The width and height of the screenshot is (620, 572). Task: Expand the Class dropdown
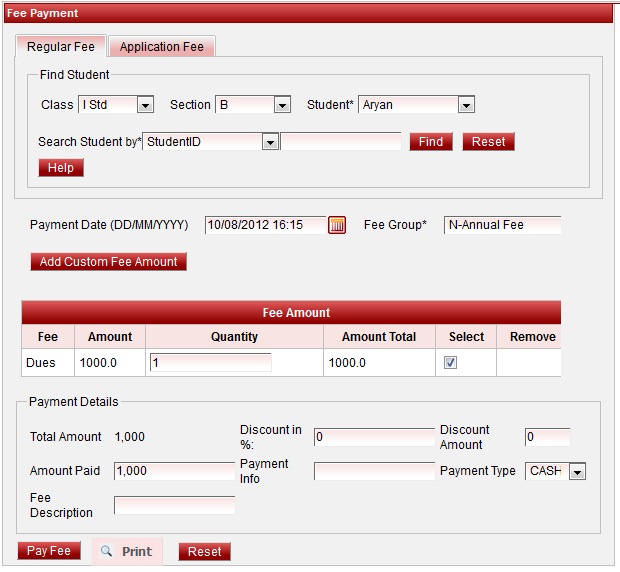tap(145, 105)
